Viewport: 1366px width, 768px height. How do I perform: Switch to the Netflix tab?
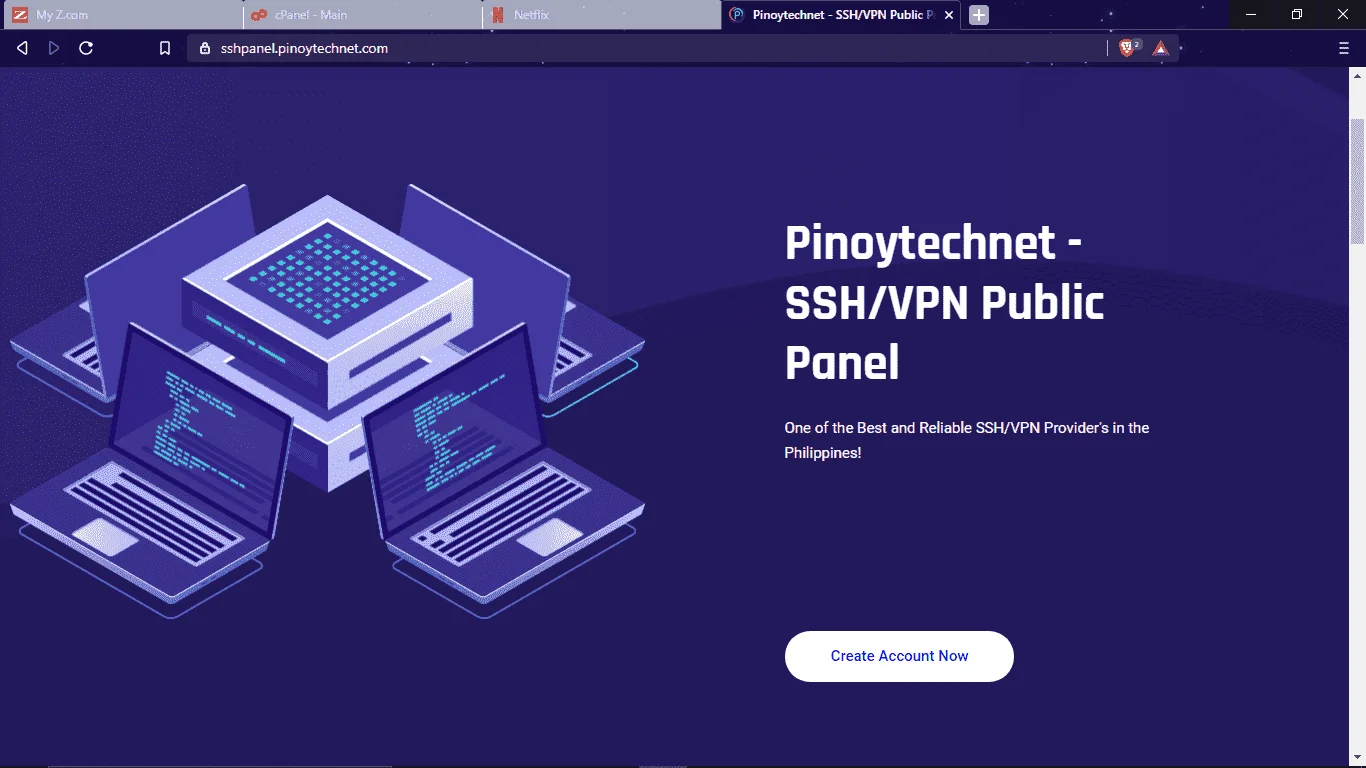pyautogui.click(x=602, y=15)
